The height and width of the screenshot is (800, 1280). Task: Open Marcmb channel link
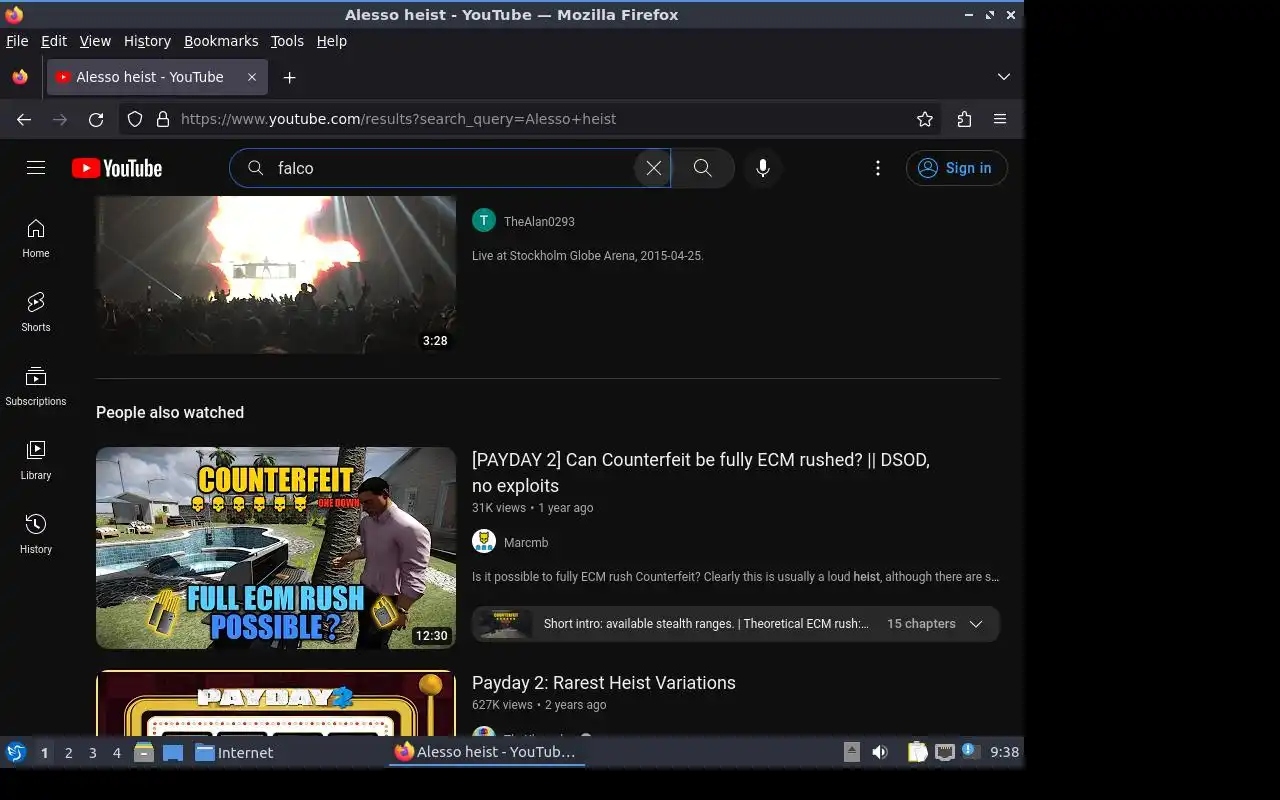(526, 543)
